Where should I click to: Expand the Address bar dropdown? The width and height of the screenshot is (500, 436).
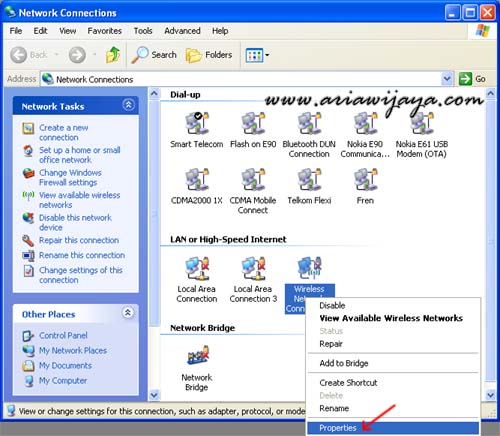[447, 79]
